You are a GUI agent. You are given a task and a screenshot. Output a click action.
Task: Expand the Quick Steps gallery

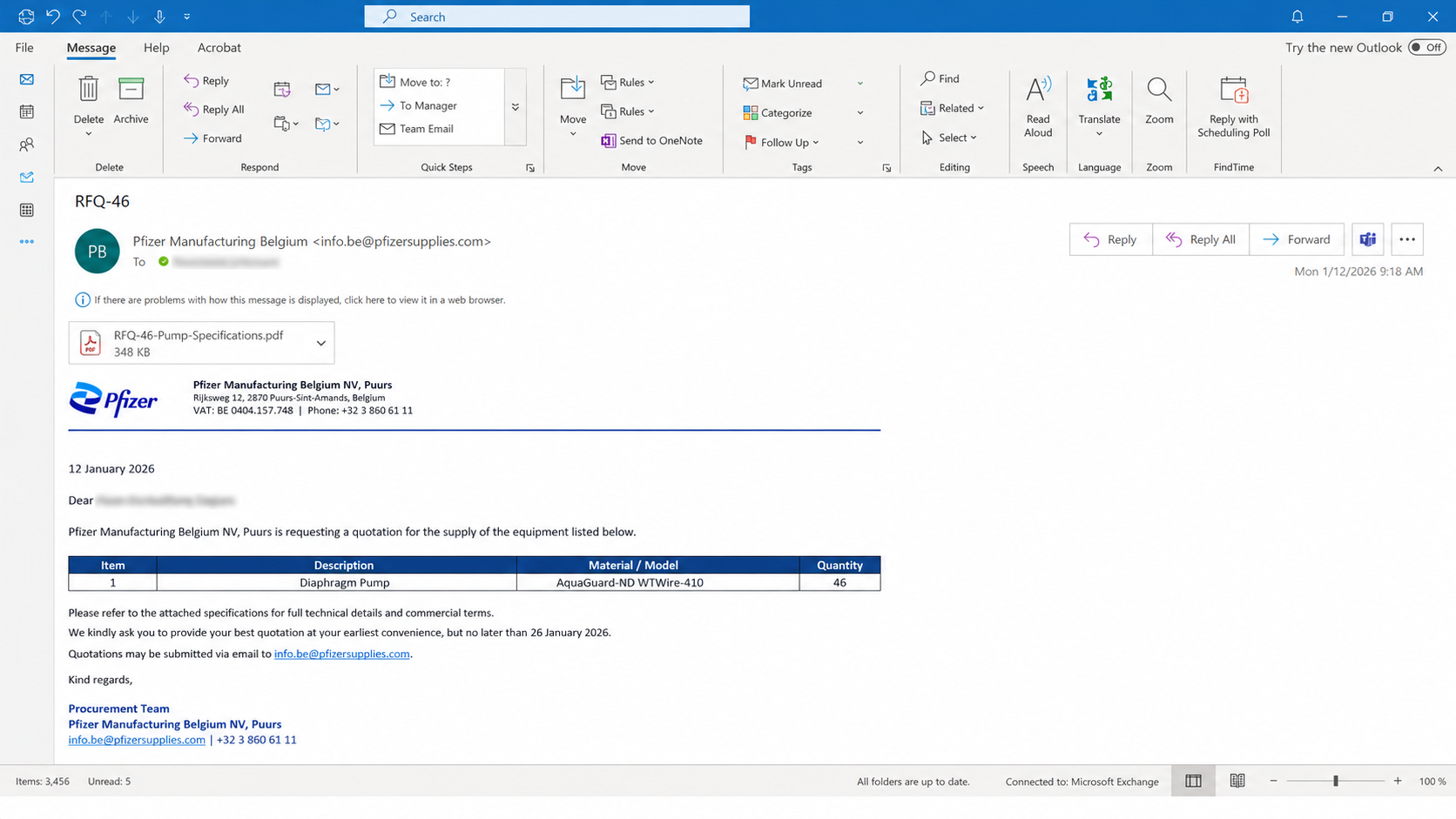tap(516, 107)
